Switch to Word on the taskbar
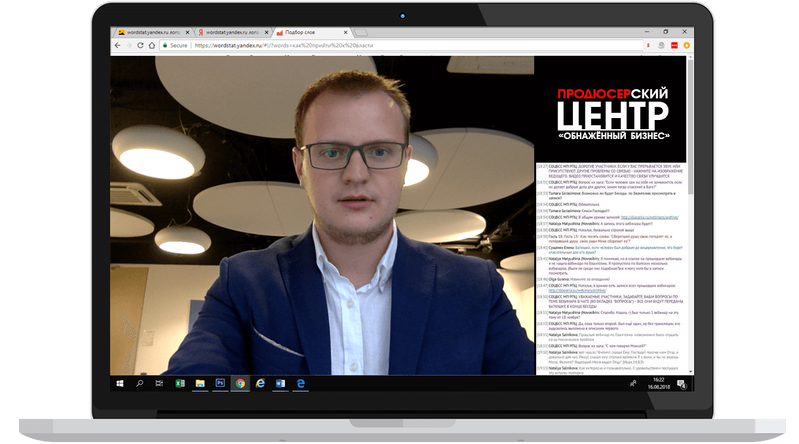 click(x=280, y=383)
